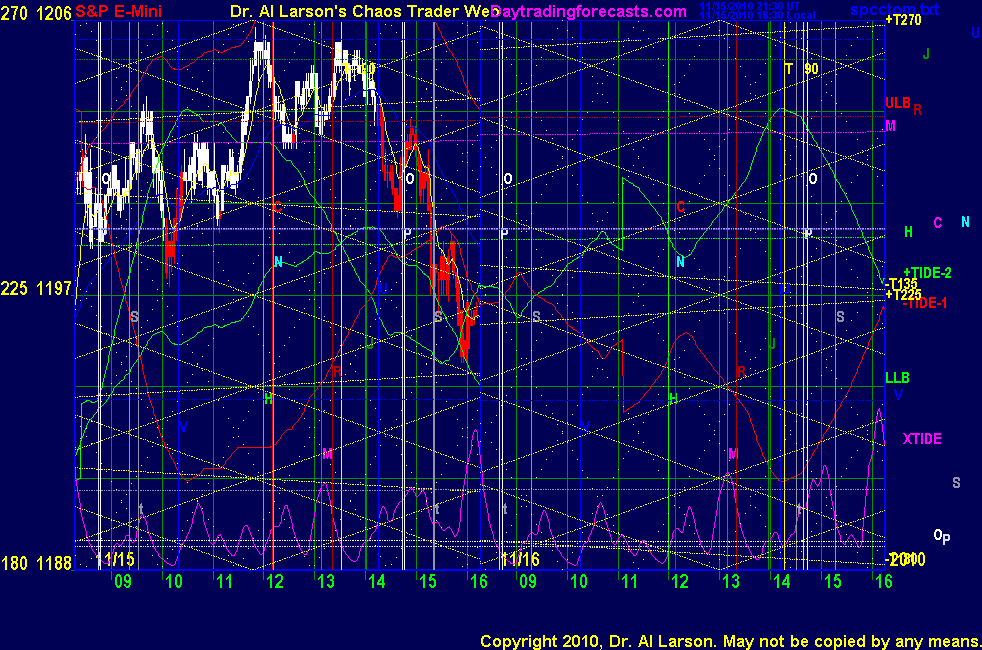Viewport: 982px width, 650px height.
Task: Click hour 15 of the 11/16 session
Action: coord(832,581)
